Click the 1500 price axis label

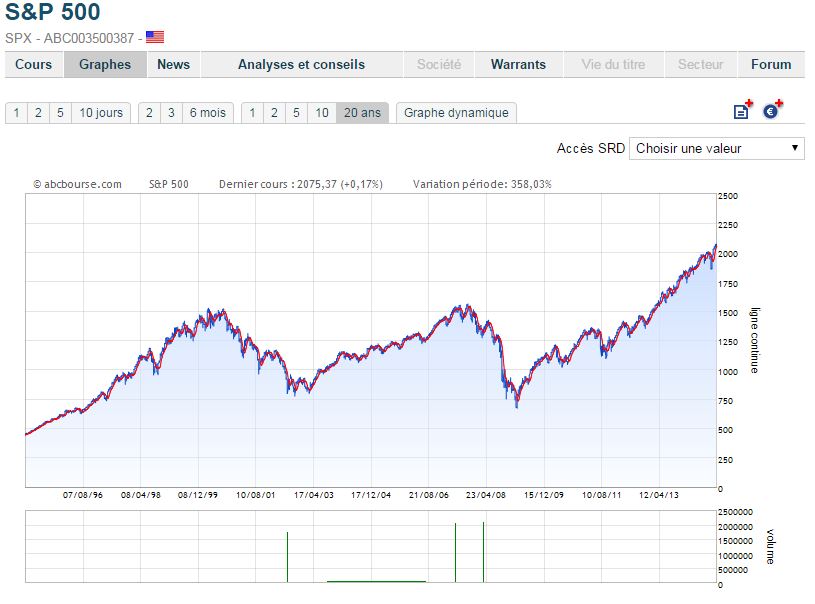(728, 313)
